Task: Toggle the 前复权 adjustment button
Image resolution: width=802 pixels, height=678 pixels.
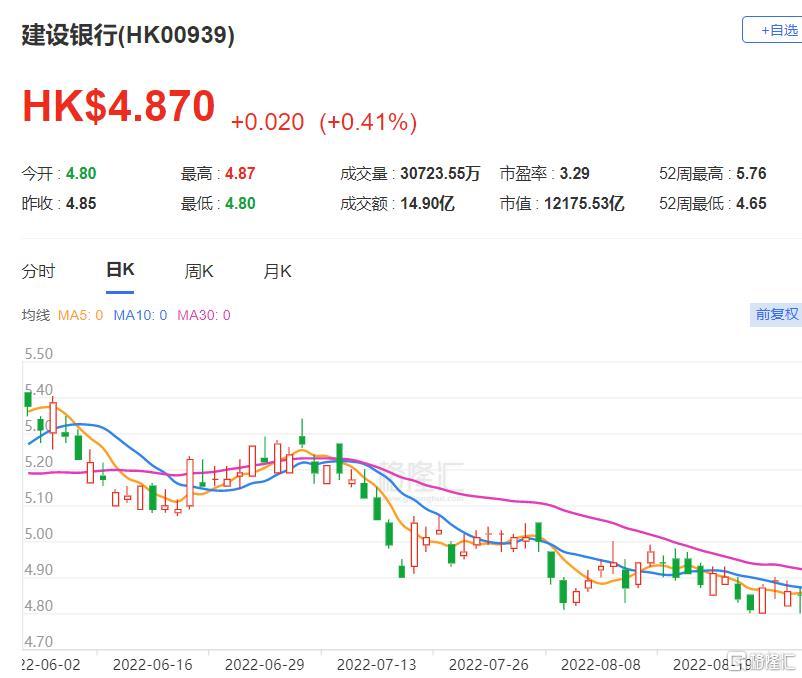Action: pos(776,314)
